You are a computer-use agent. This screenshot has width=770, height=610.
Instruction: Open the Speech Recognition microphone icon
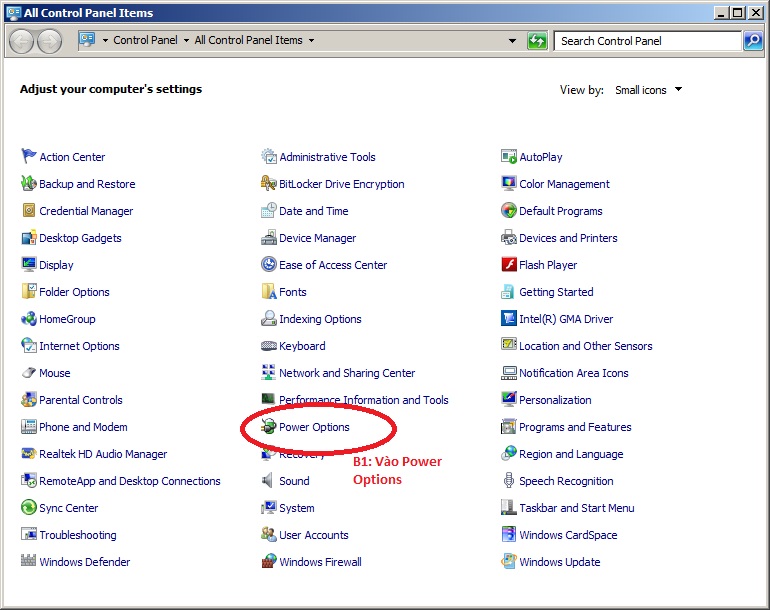click(x=509, y=480)
